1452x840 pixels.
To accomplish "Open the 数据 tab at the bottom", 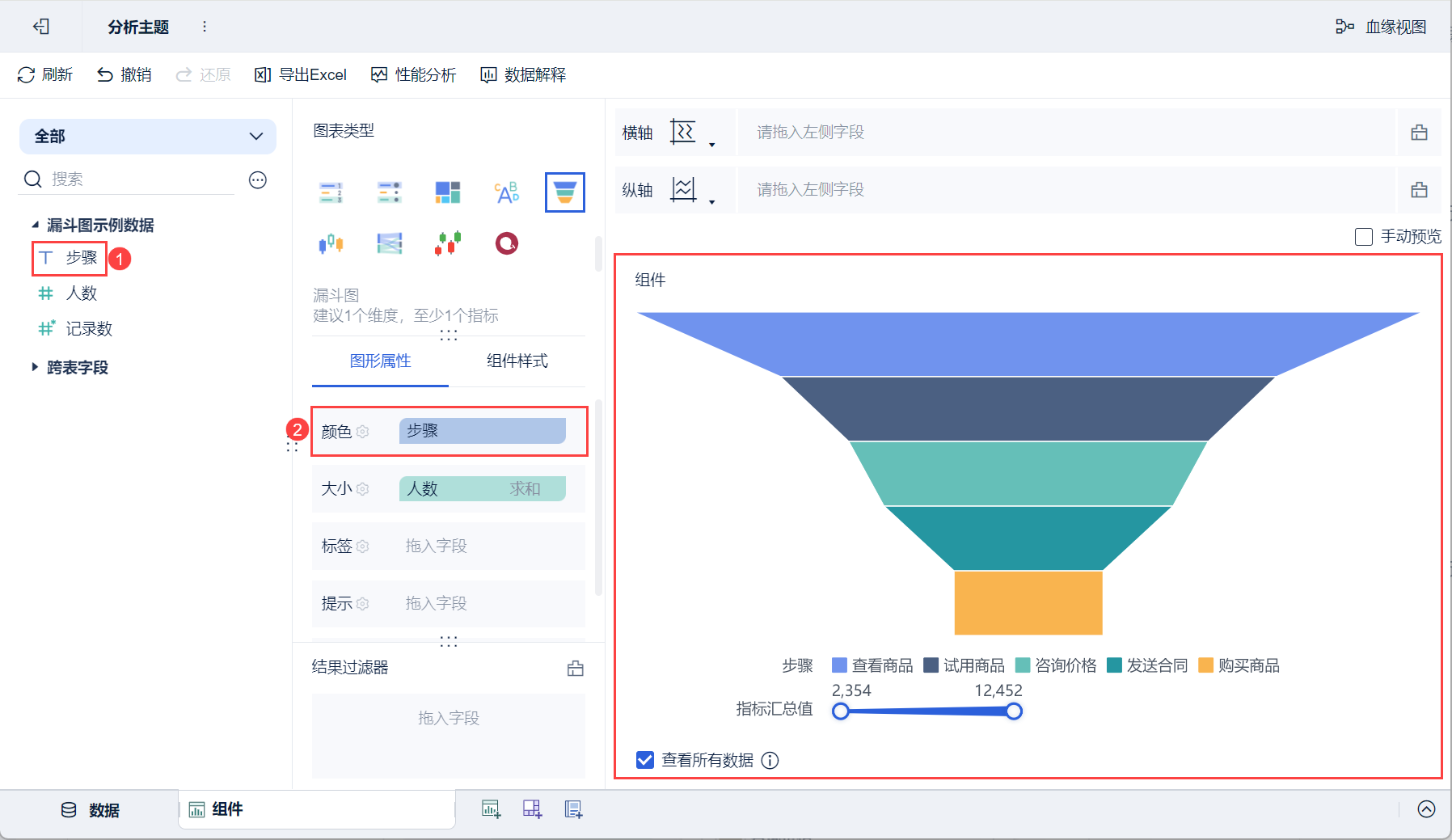I will coord(91,810).
